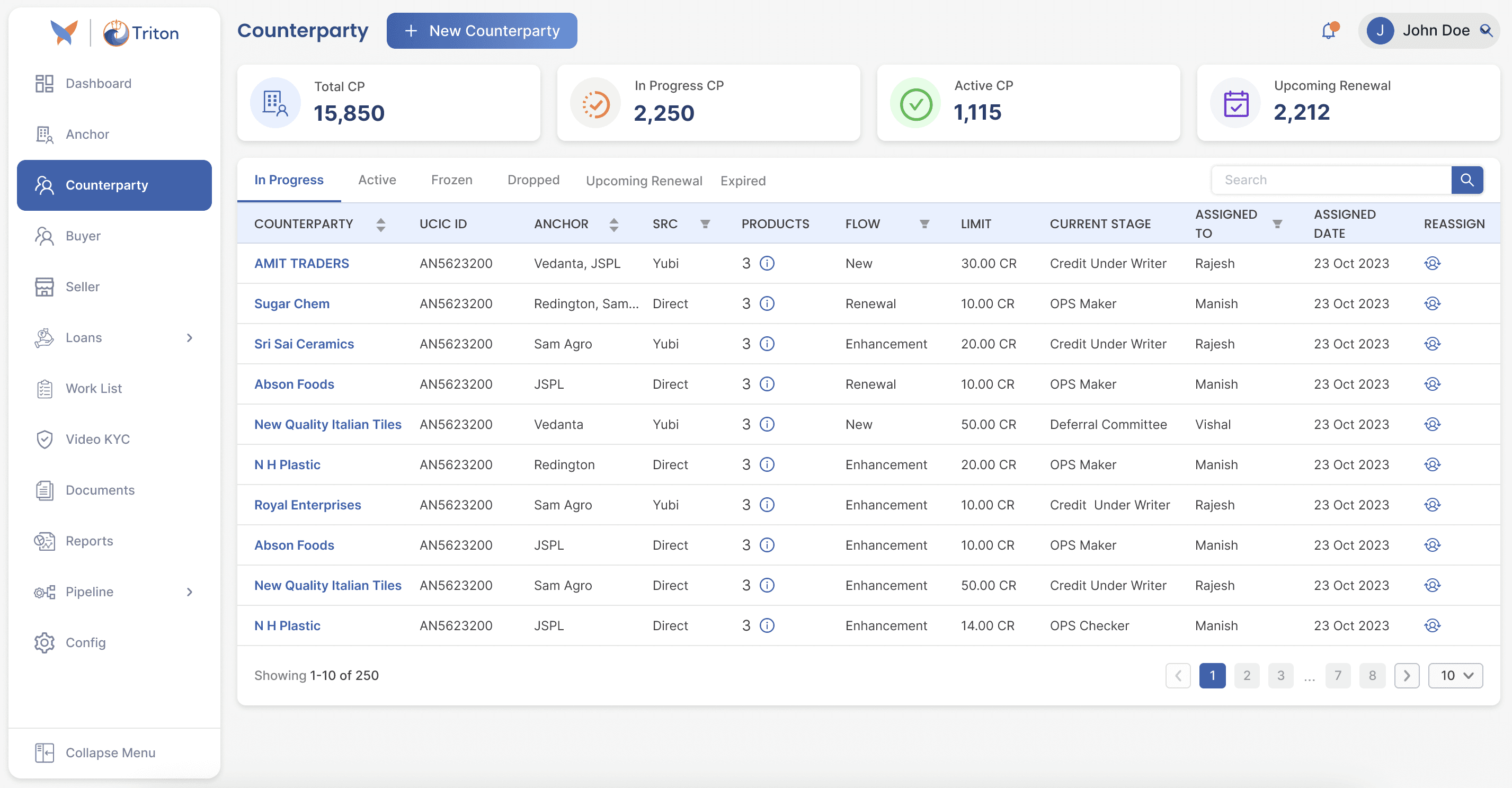1512x788 pixels.
Task: Open Config settings in sidebar
Action: 86,642
